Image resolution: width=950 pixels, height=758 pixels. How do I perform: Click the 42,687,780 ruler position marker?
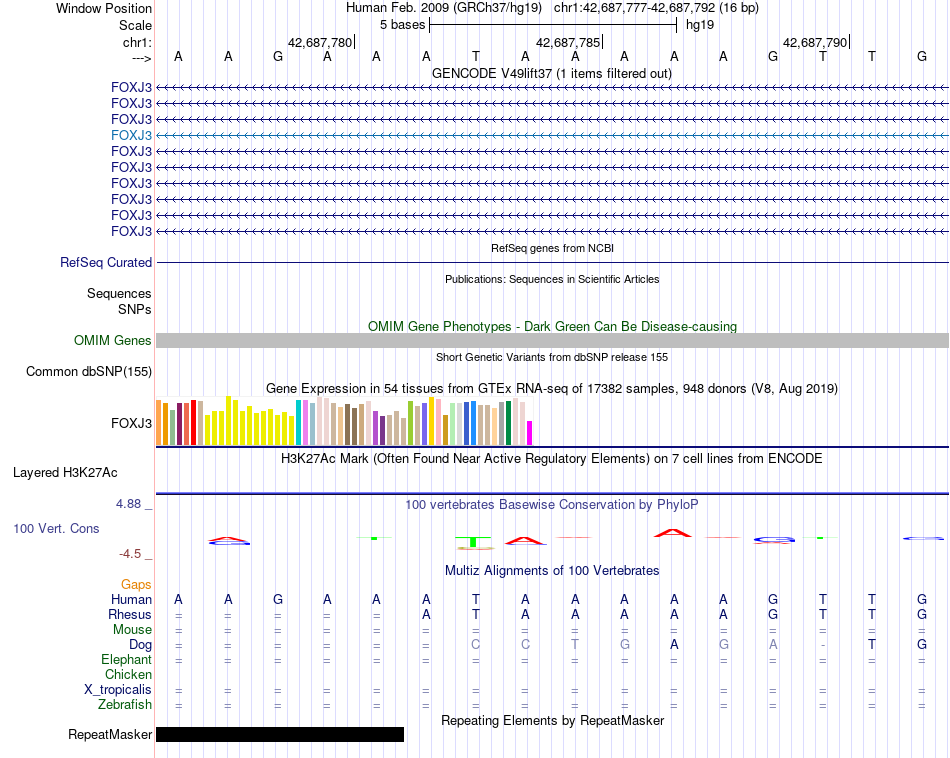pyautogui.click(x=320, y=42)
